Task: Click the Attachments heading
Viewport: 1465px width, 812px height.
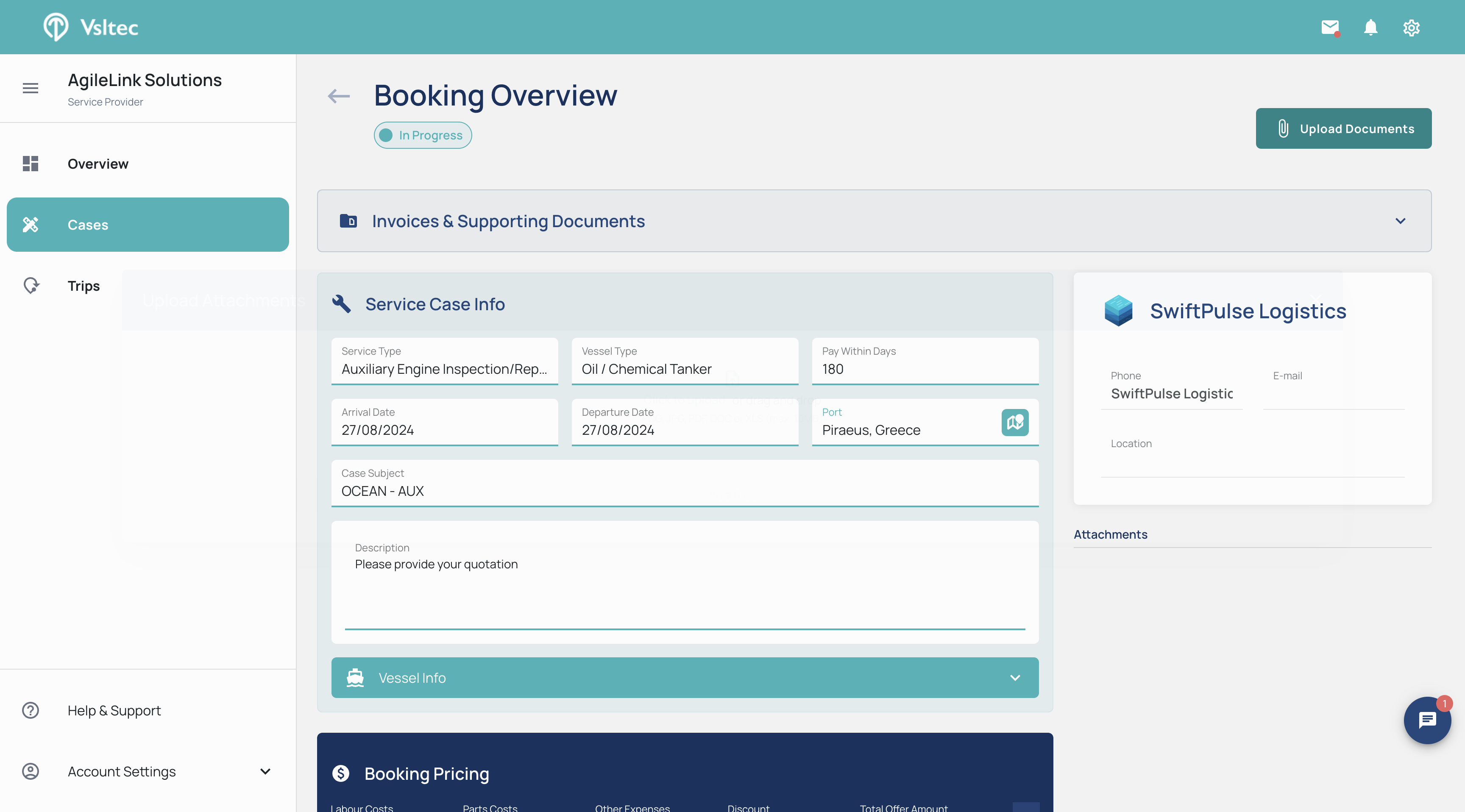Action: point(1110,534)
